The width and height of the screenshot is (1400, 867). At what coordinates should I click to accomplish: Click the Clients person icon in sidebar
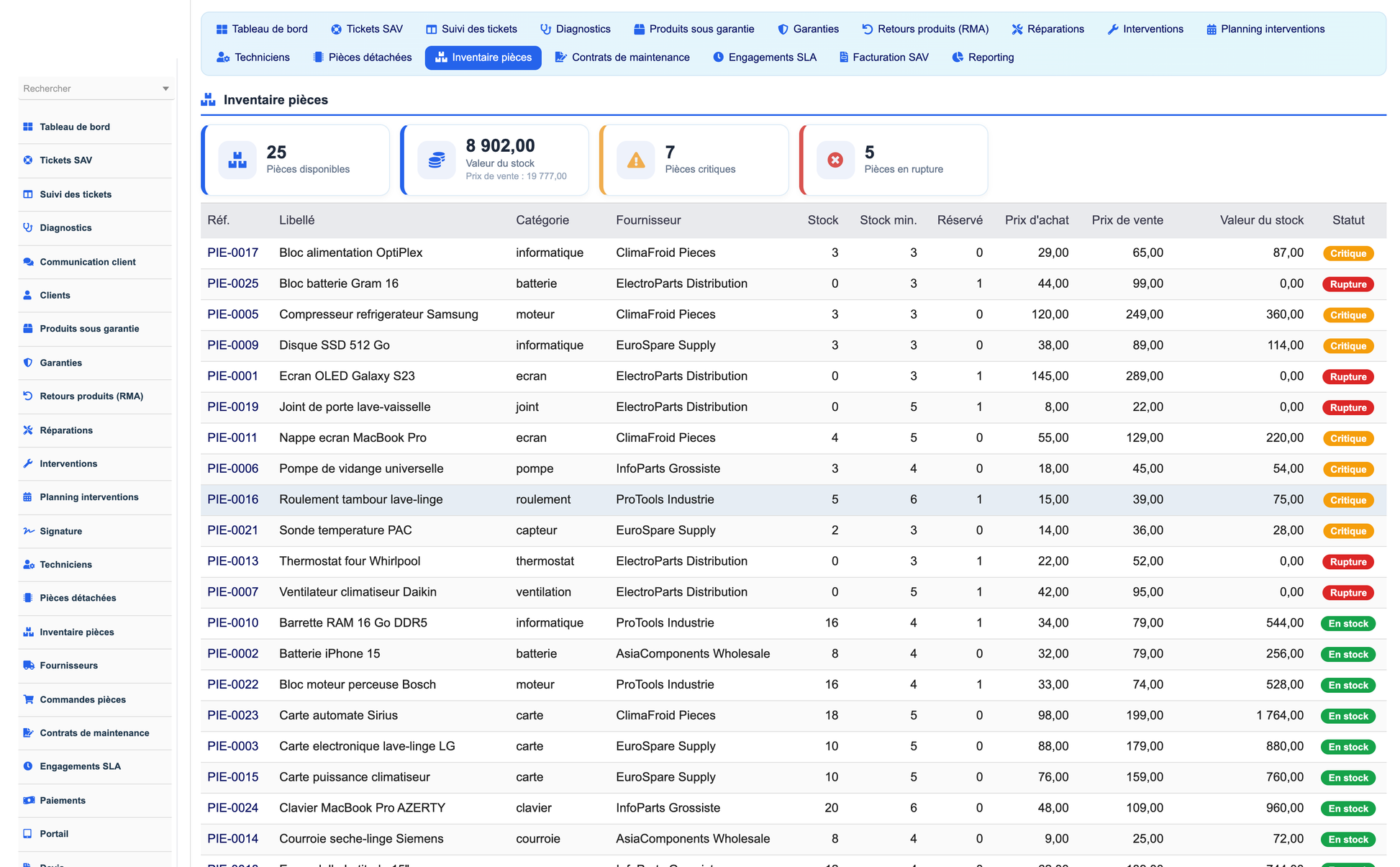point(28,295)
